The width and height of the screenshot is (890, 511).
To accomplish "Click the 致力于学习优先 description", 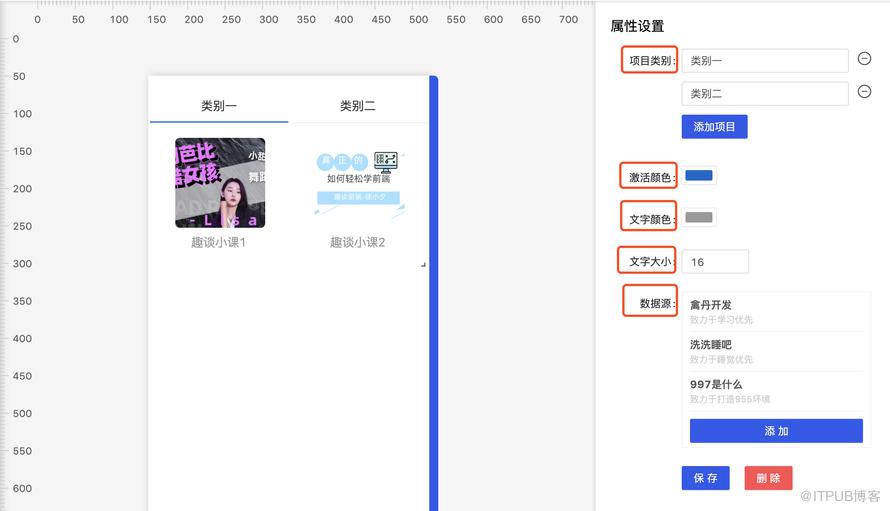I will pos(721,320).
